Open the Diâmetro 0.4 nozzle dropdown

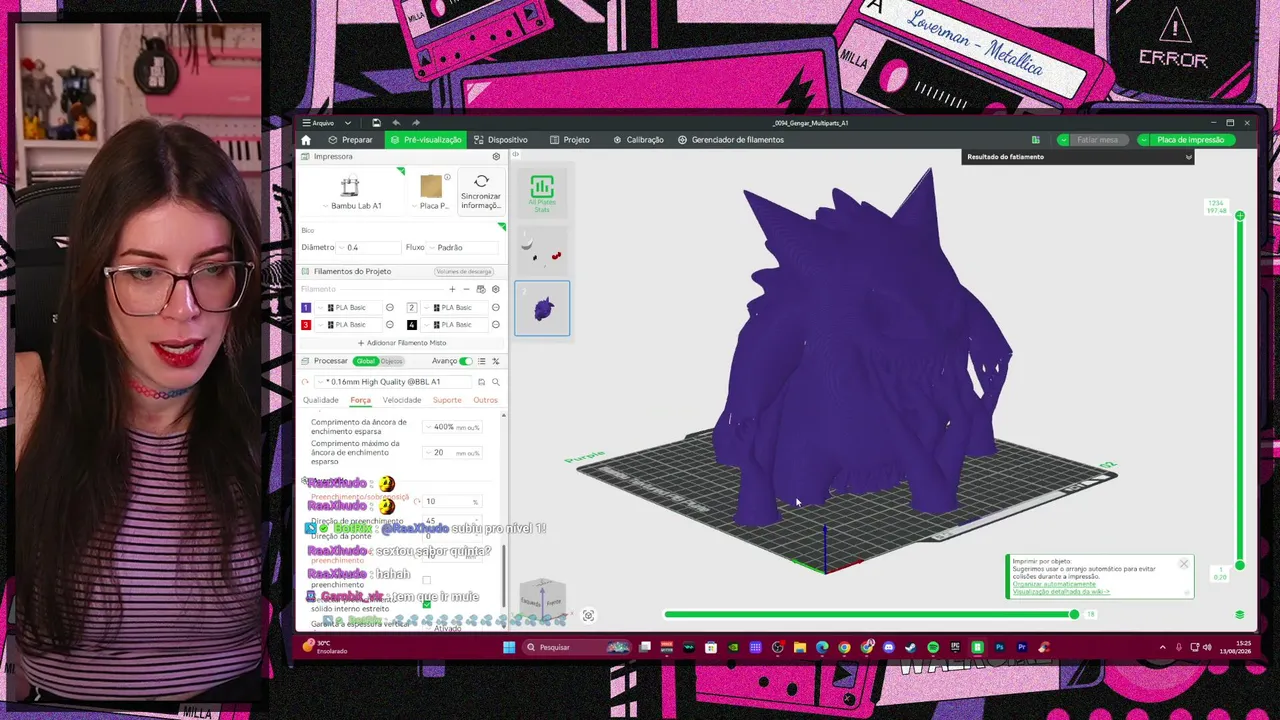tap(368, 247)
